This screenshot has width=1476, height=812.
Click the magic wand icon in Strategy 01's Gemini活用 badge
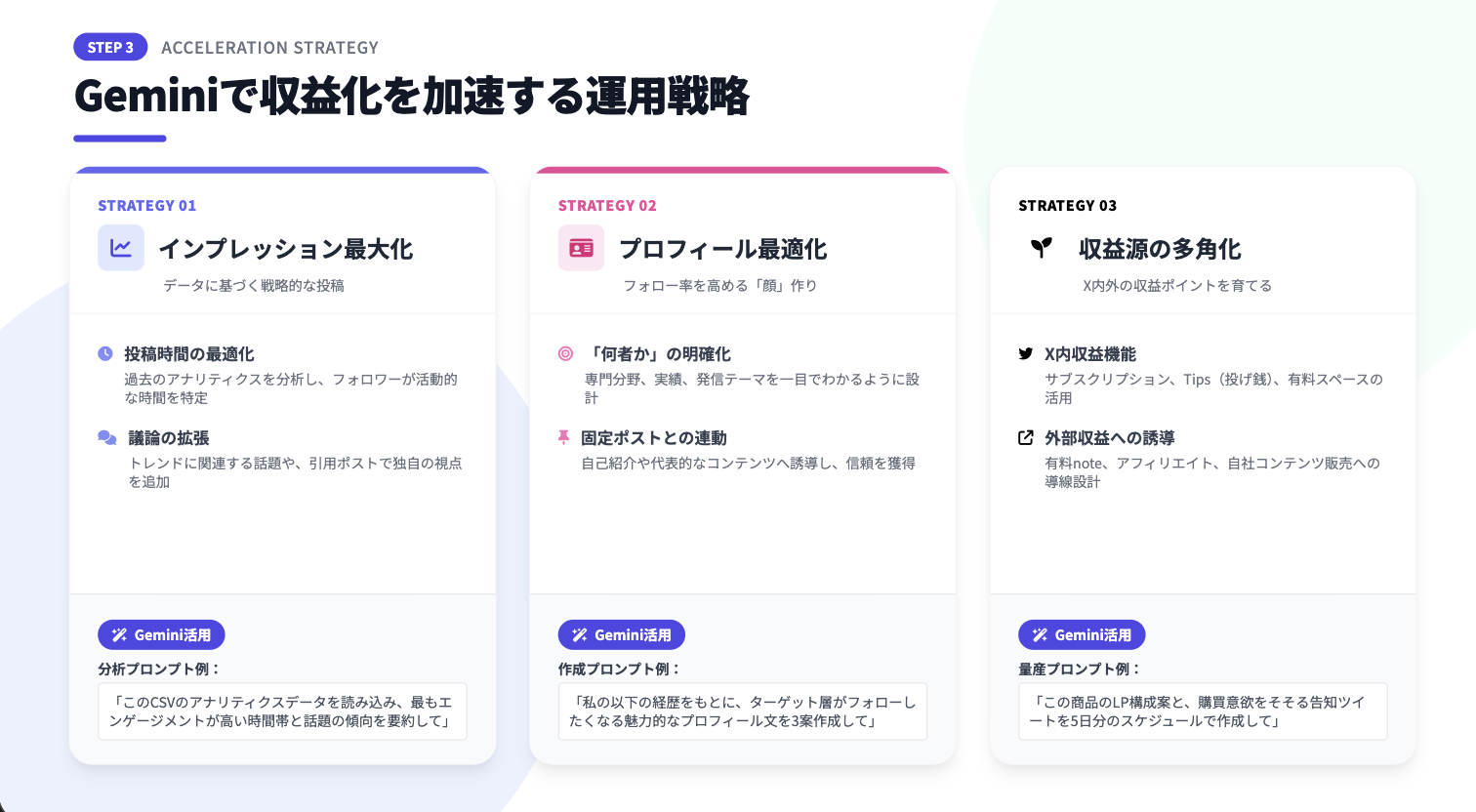coord(119,635)
